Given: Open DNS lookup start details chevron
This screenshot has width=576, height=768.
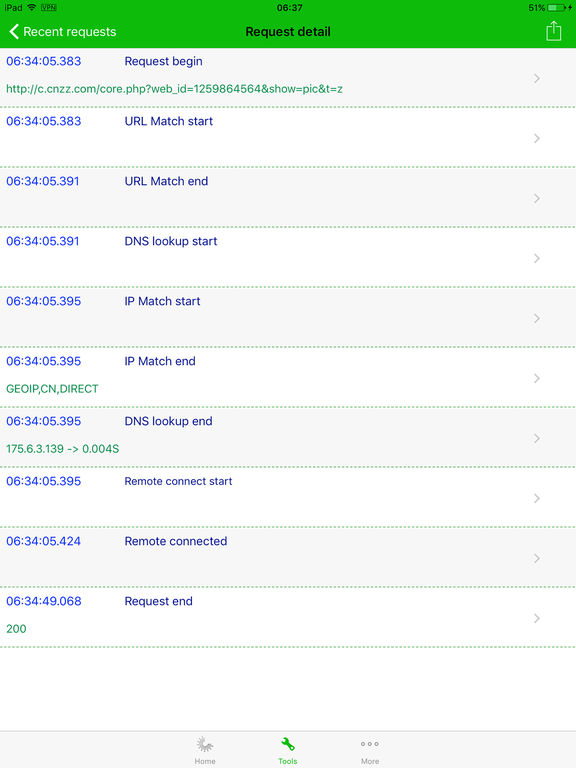Looking at the screenshot, I should [x=537, y=258].
